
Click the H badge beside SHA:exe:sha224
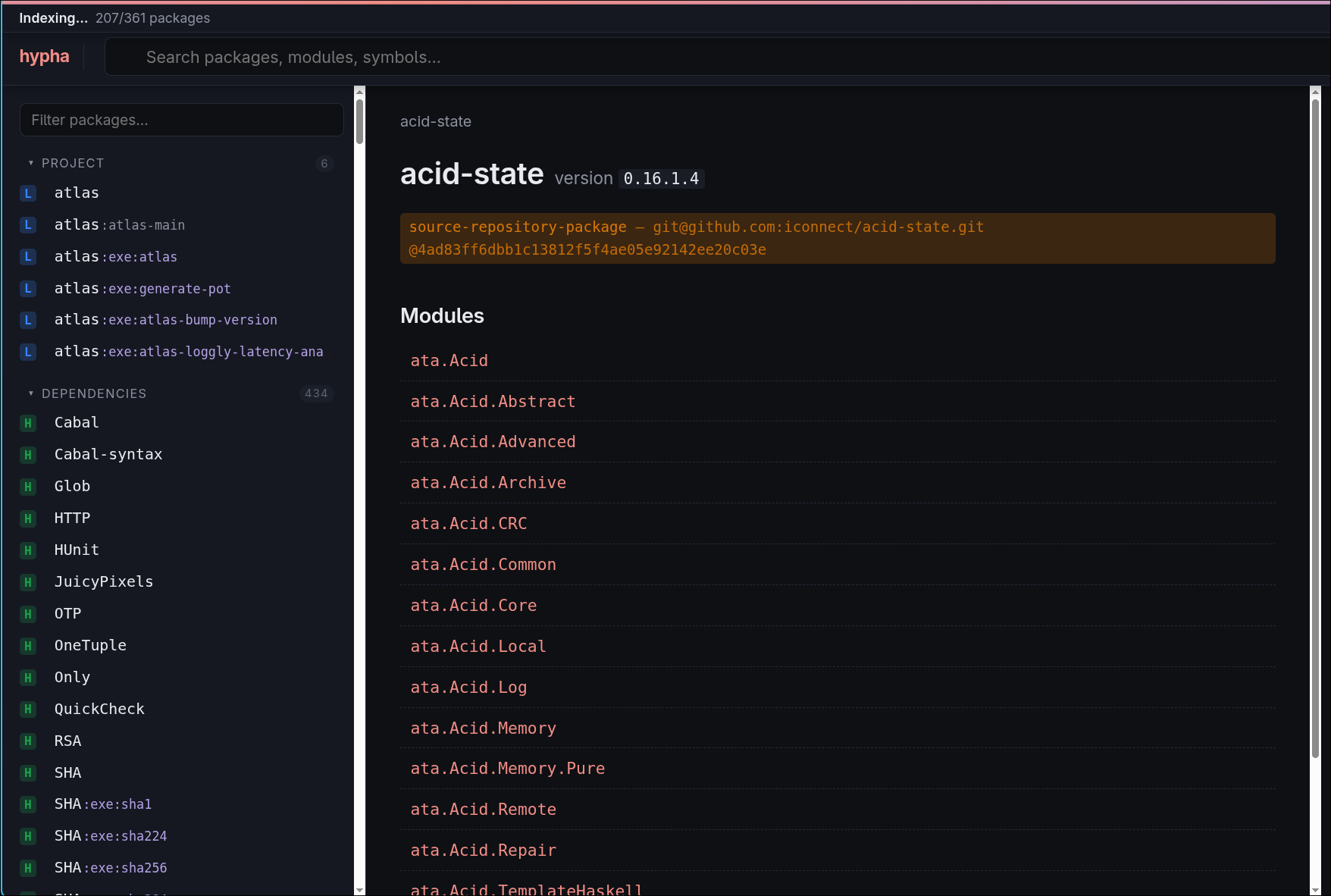(28, 836)
